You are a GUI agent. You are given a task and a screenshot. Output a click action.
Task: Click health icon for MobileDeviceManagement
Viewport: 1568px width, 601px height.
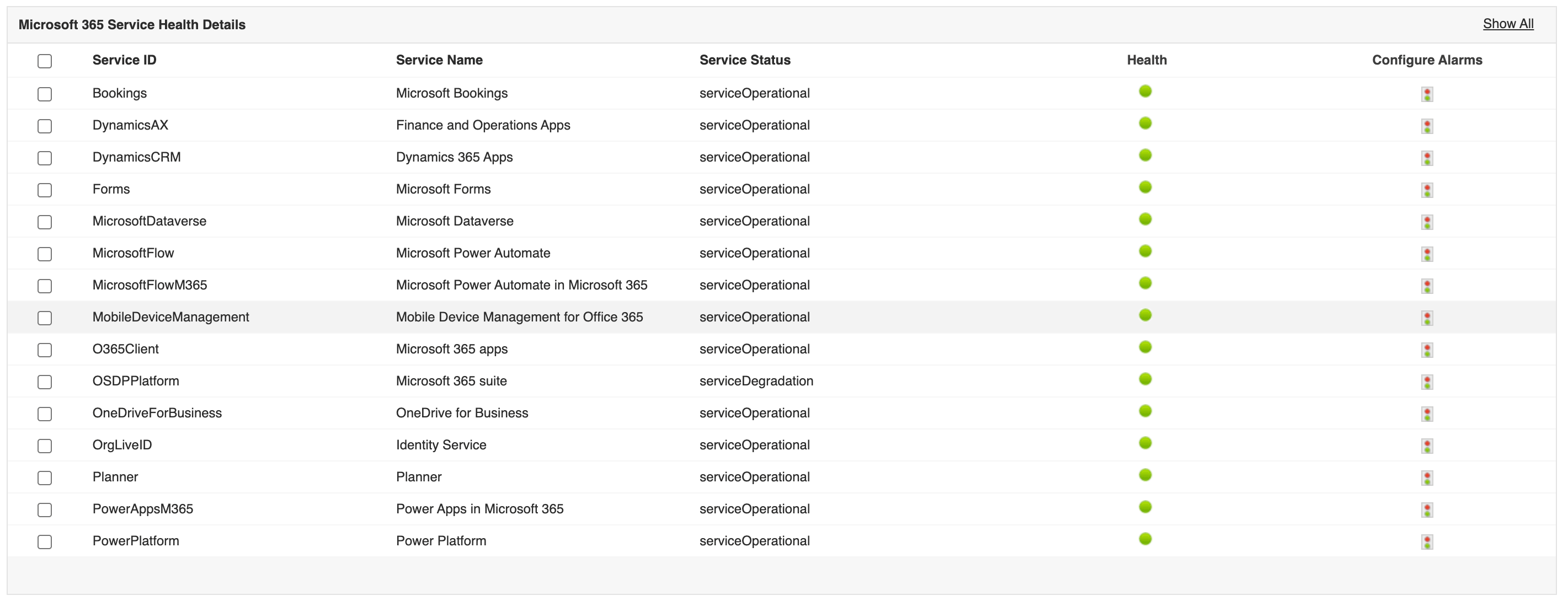coord(1145,315)
